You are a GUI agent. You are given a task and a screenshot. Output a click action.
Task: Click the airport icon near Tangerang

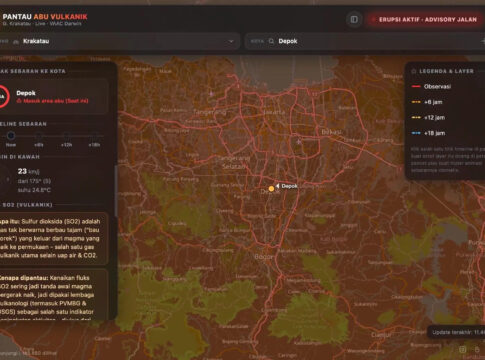211,94
